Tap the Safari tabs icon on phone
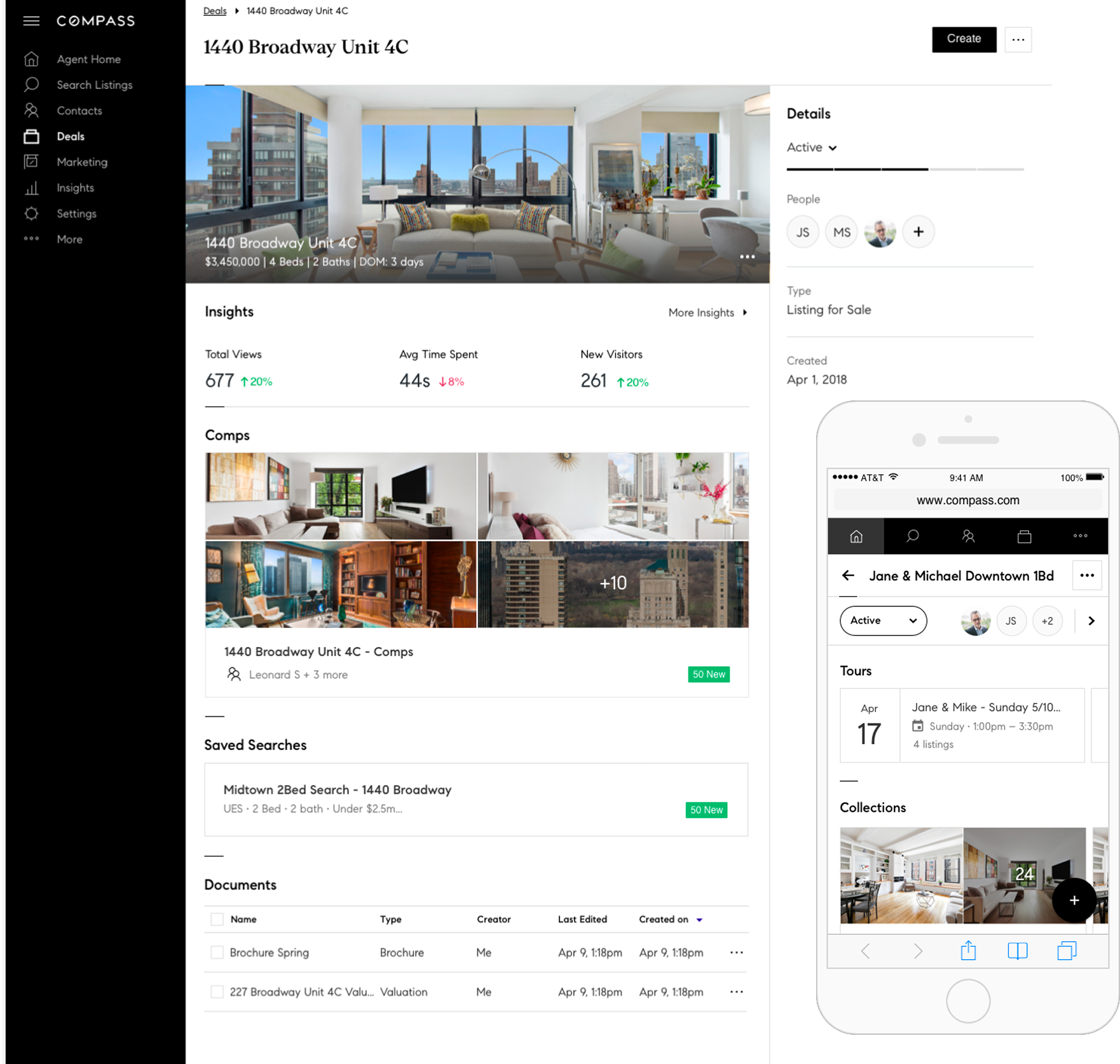Image resolution: width=1120 pixels, height=1064 pixels. [x=1067, y=951]
